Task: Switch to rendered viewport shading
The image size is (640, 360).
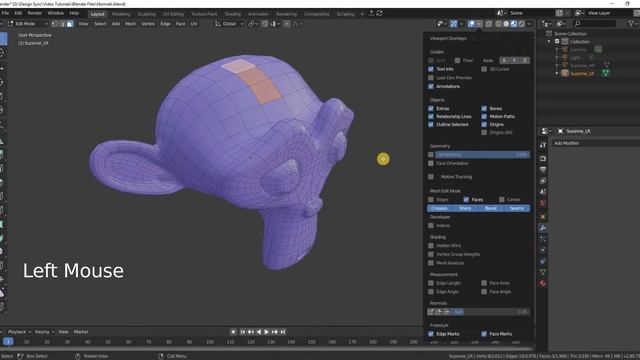Action: coord(521,24)
